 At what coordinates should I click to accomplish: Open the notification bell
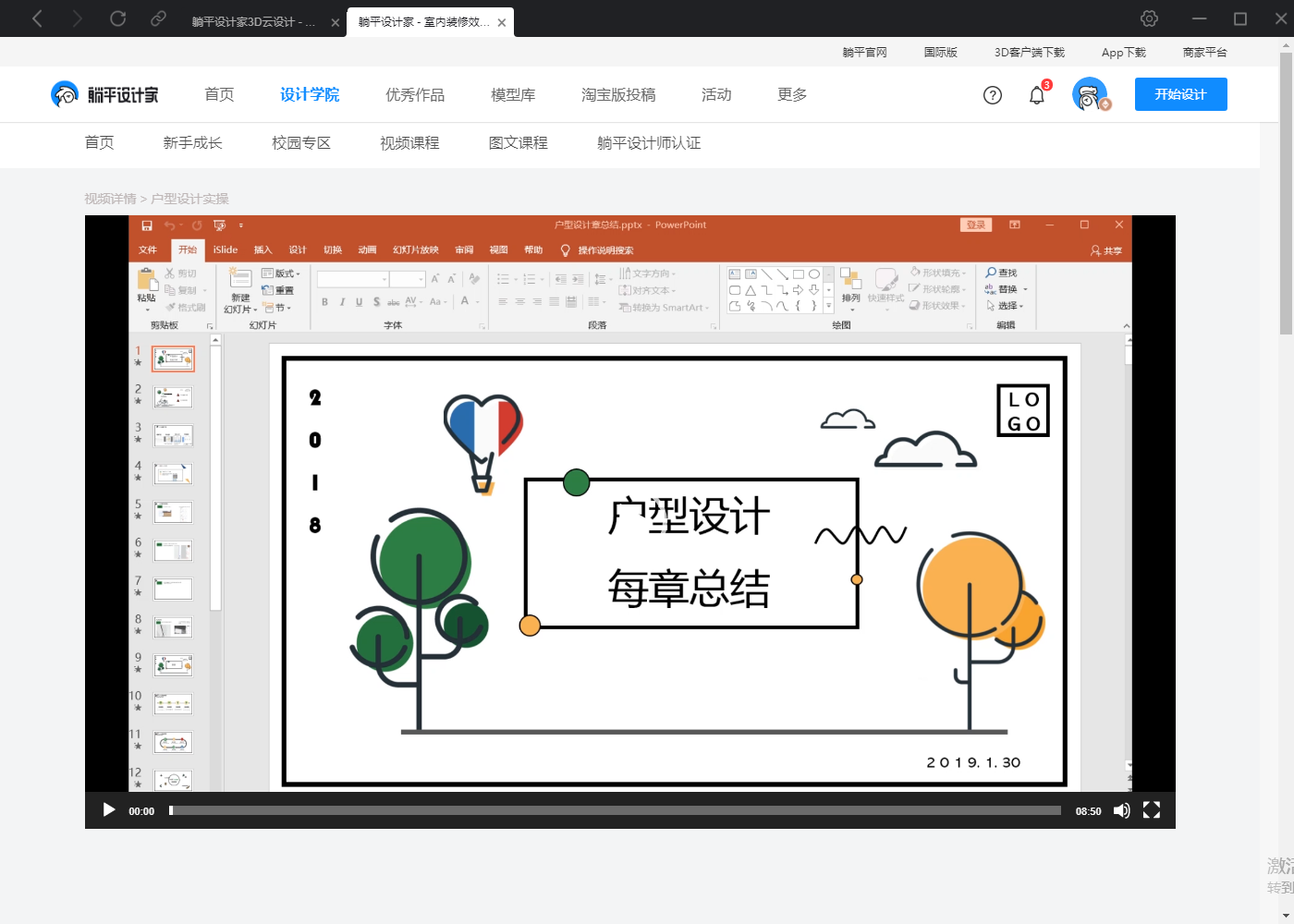pyautogui.click(x=1037, y=95)
